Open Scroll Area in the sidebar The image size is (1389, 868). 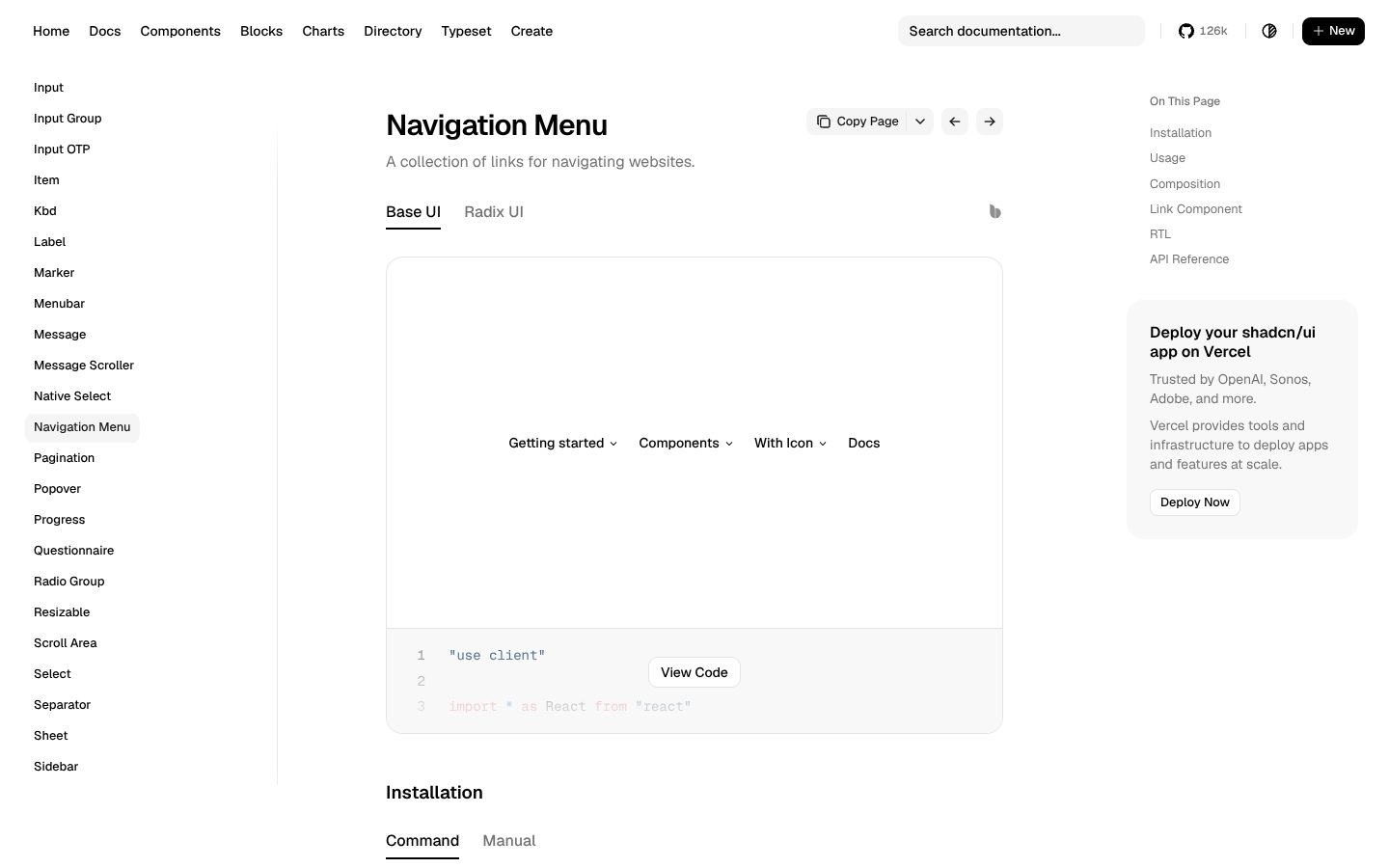click(x=65, y=643)
